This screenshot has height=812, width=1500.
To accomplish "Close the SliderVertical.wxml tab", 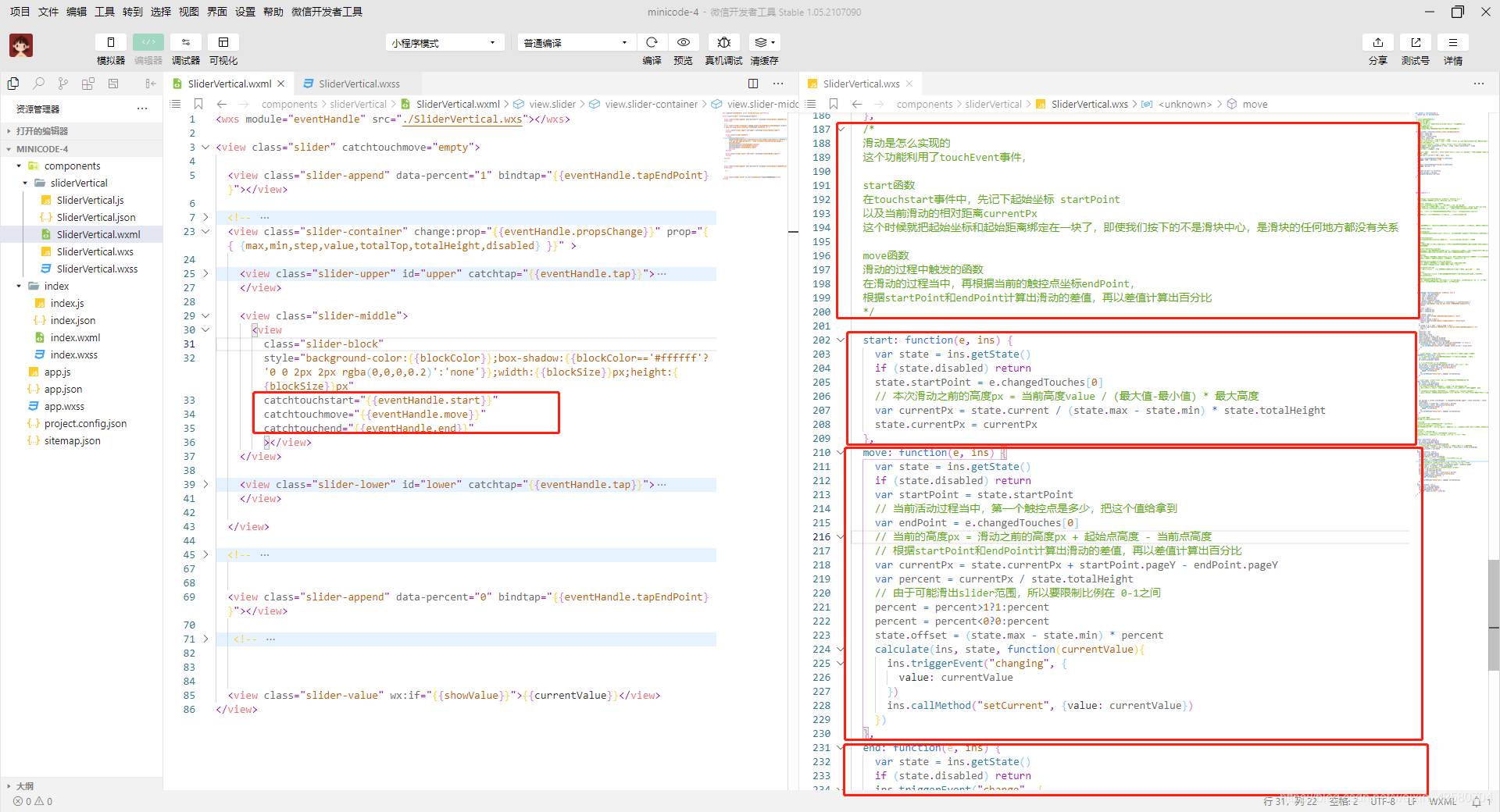I will (x=281, y=84).
